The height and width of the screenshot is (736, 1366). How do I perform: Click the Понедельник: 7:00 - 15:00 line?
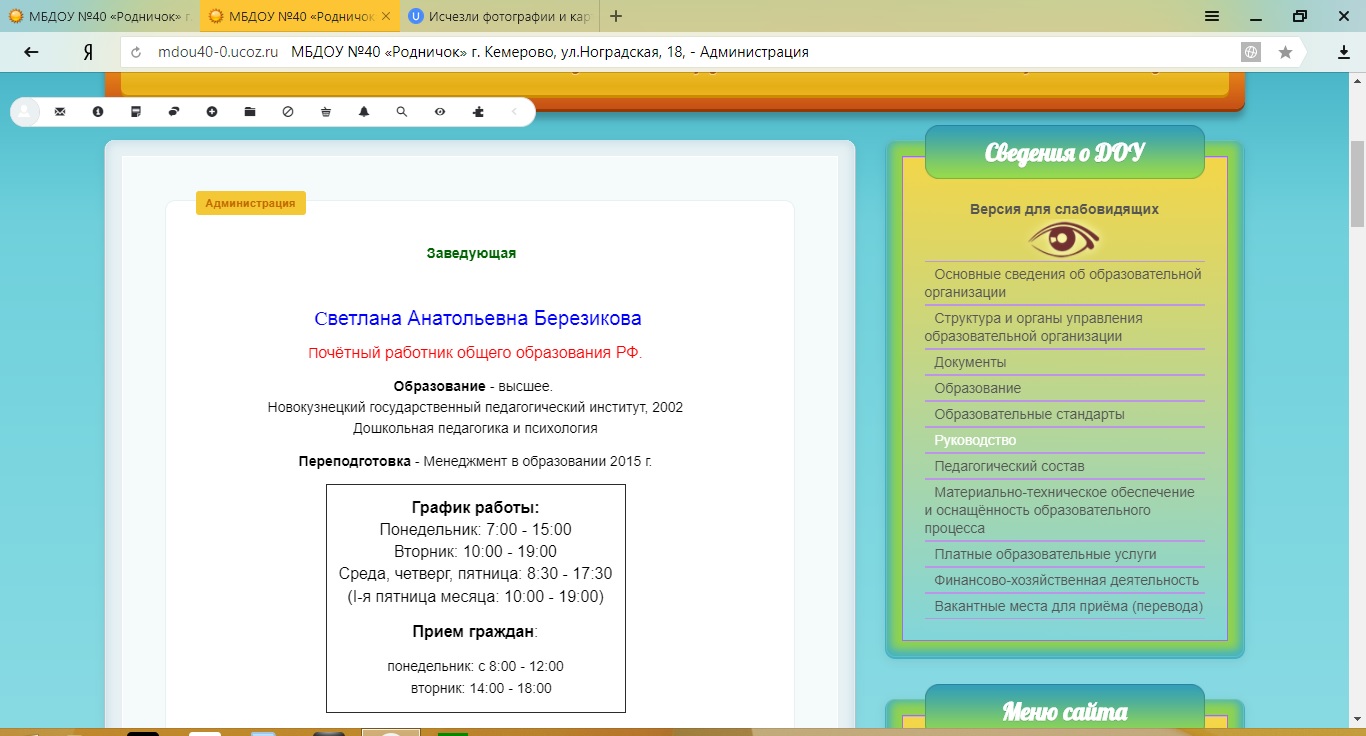point(476,530)
